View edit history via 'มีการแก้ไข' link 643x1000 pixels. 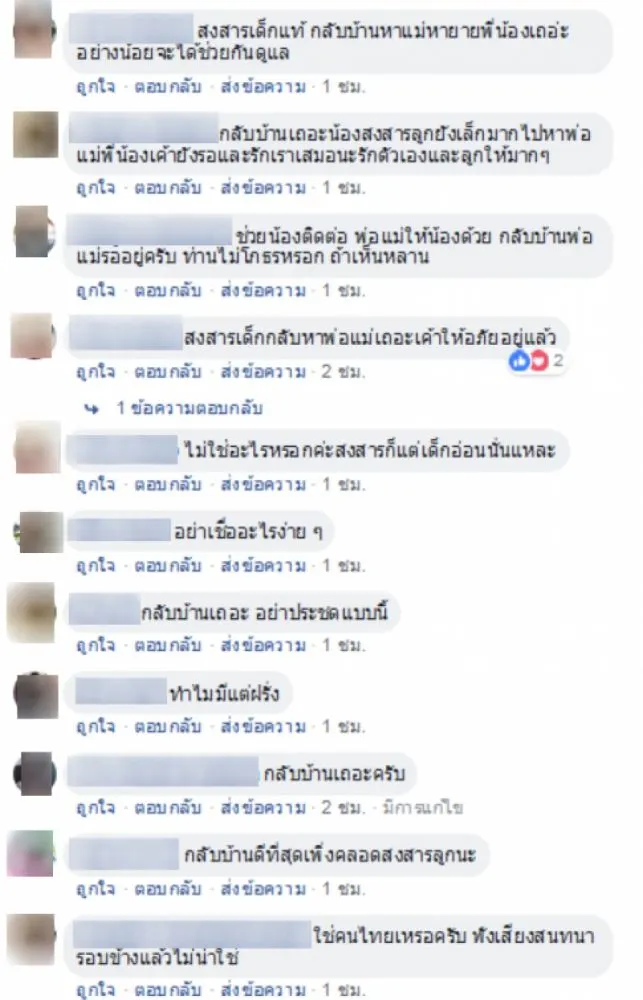(x=422, y=807)
